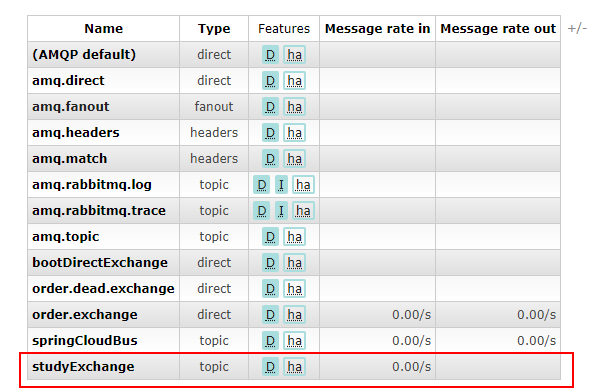Viewport: 612px width, 392px height.
Task: Select springCloudBus message rate out 0.00/s
Action: tap(536, 341)
